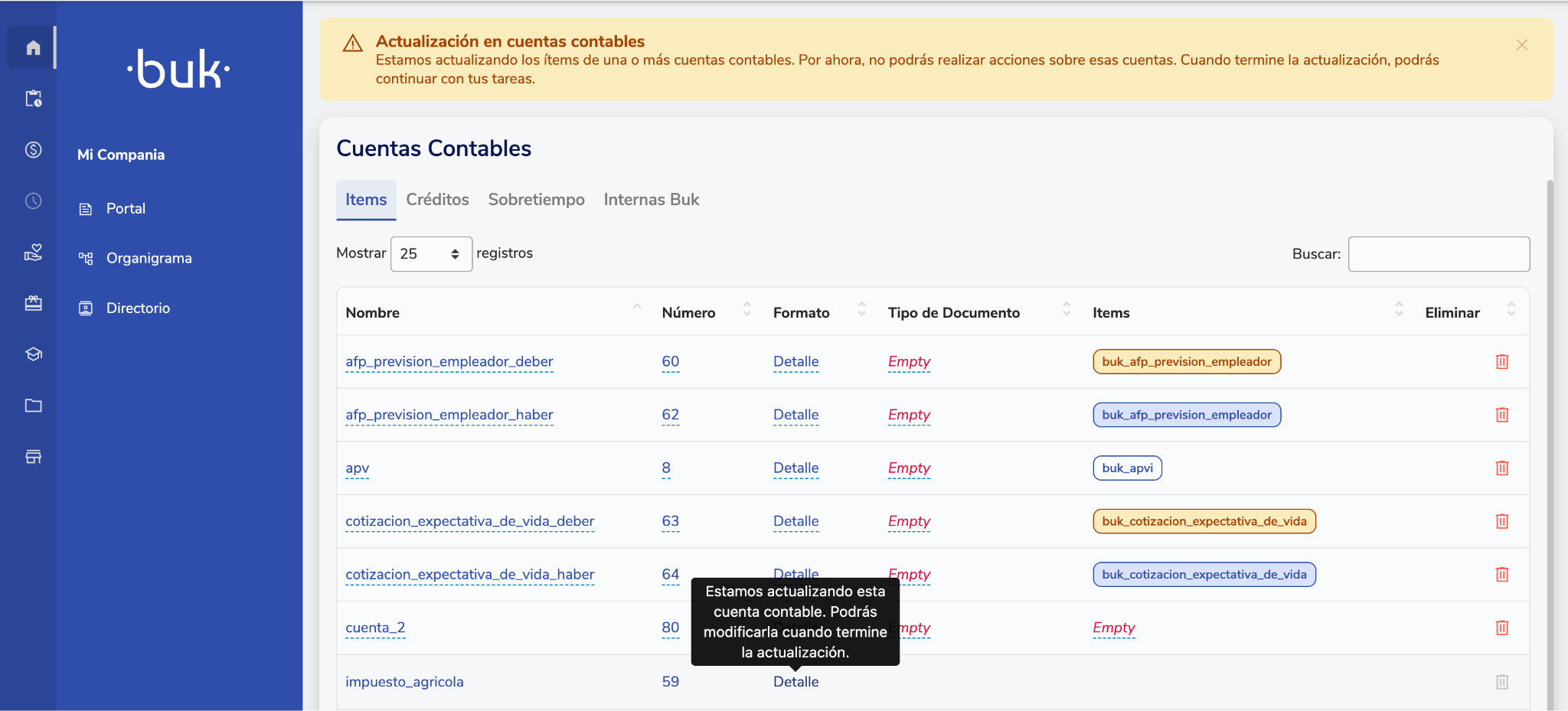
Task: Open the graduation cap icon
Action: tap(33, 354)
